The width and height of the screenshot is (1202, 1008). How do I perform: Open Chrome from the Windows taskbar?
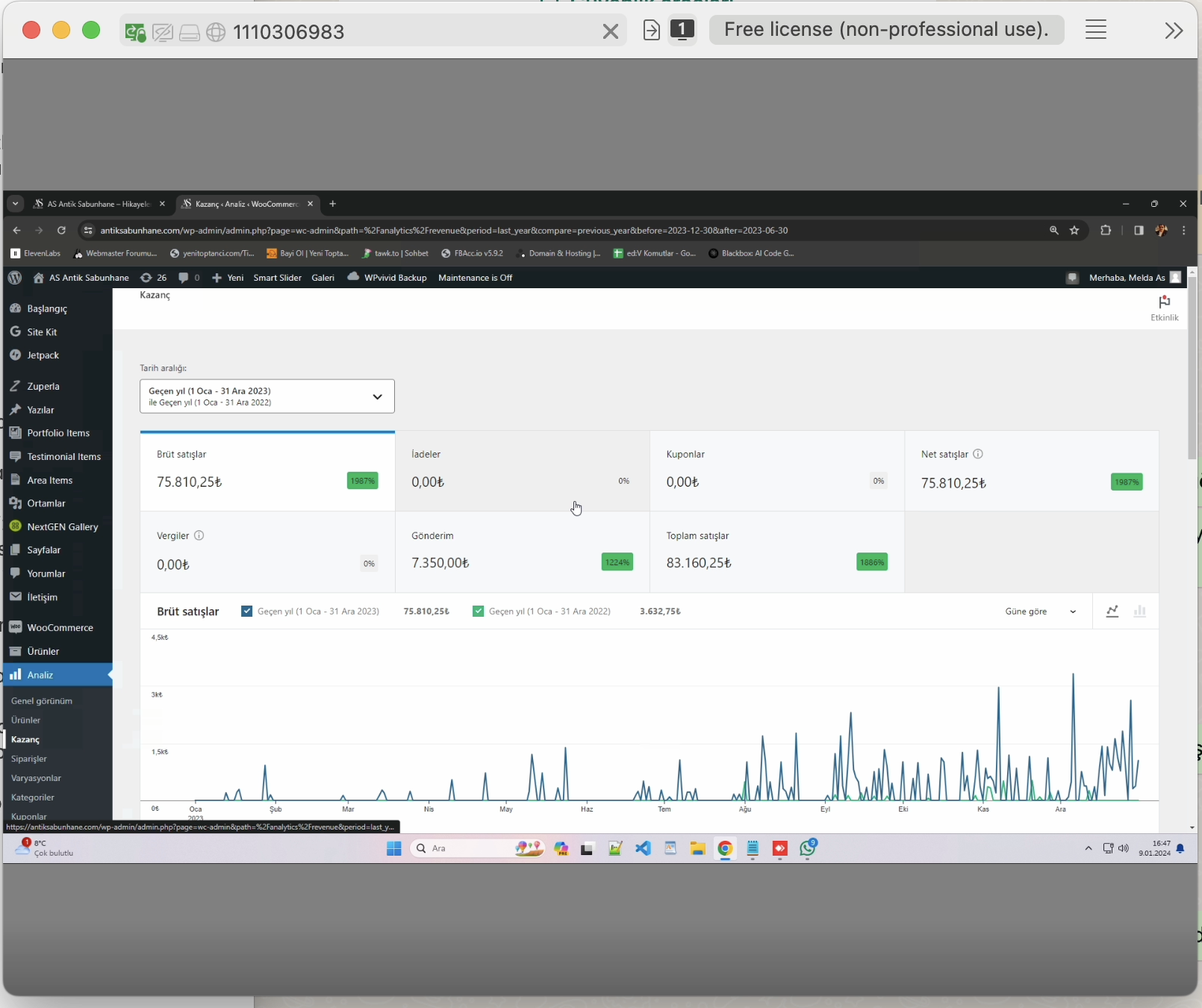tap(725, 849)
